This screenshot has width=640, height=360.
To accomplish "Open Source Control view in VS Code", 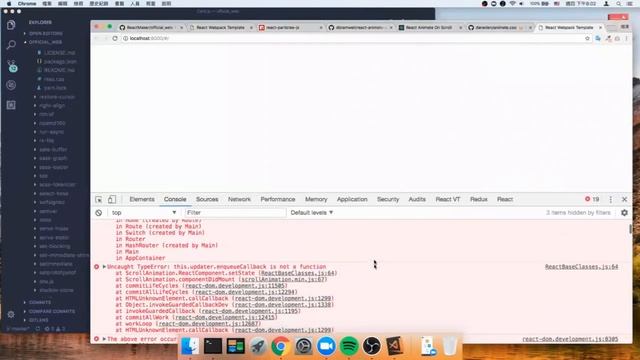I will 11,65.
